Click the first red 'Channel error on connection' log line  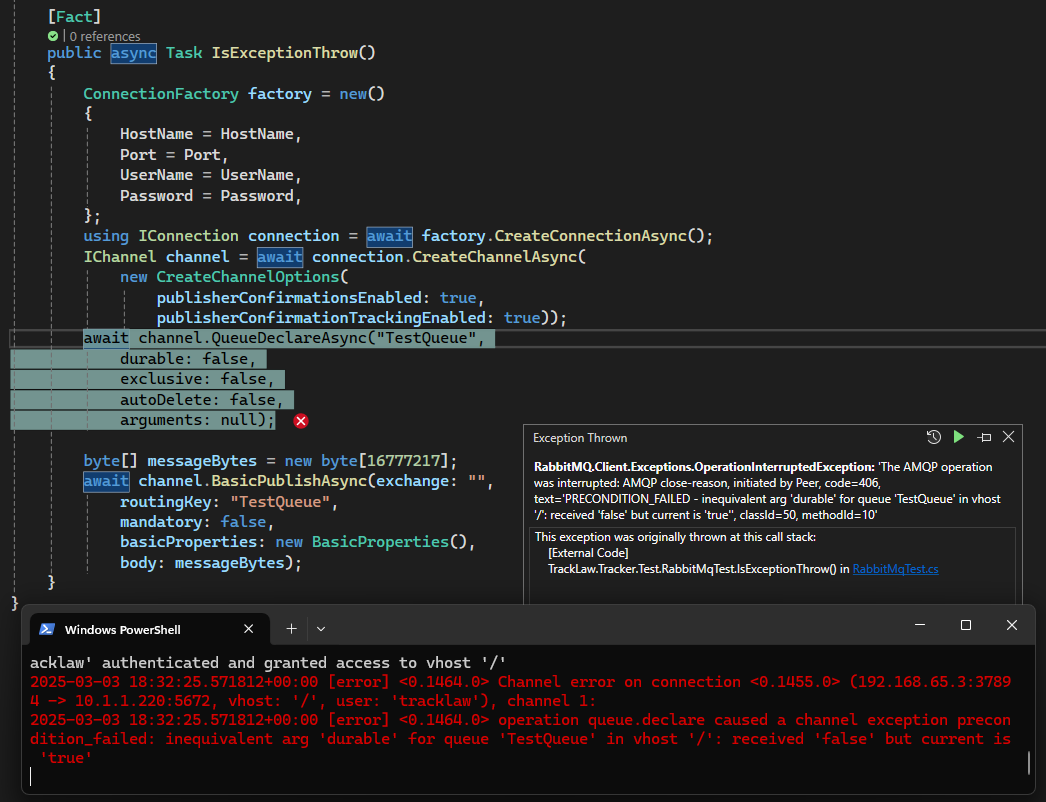click(520, 691)
